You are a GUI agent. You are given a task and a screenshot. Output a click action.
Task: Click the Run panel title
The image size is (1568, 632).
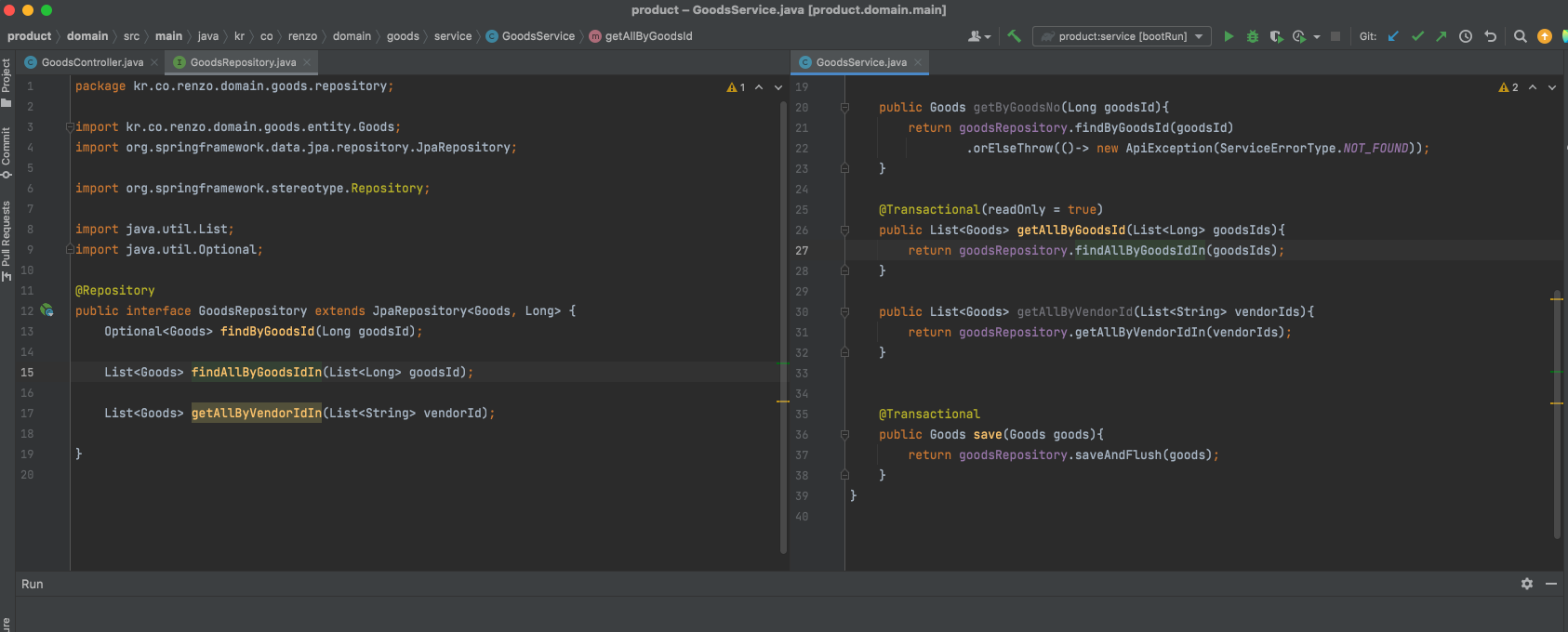point(33,584)
